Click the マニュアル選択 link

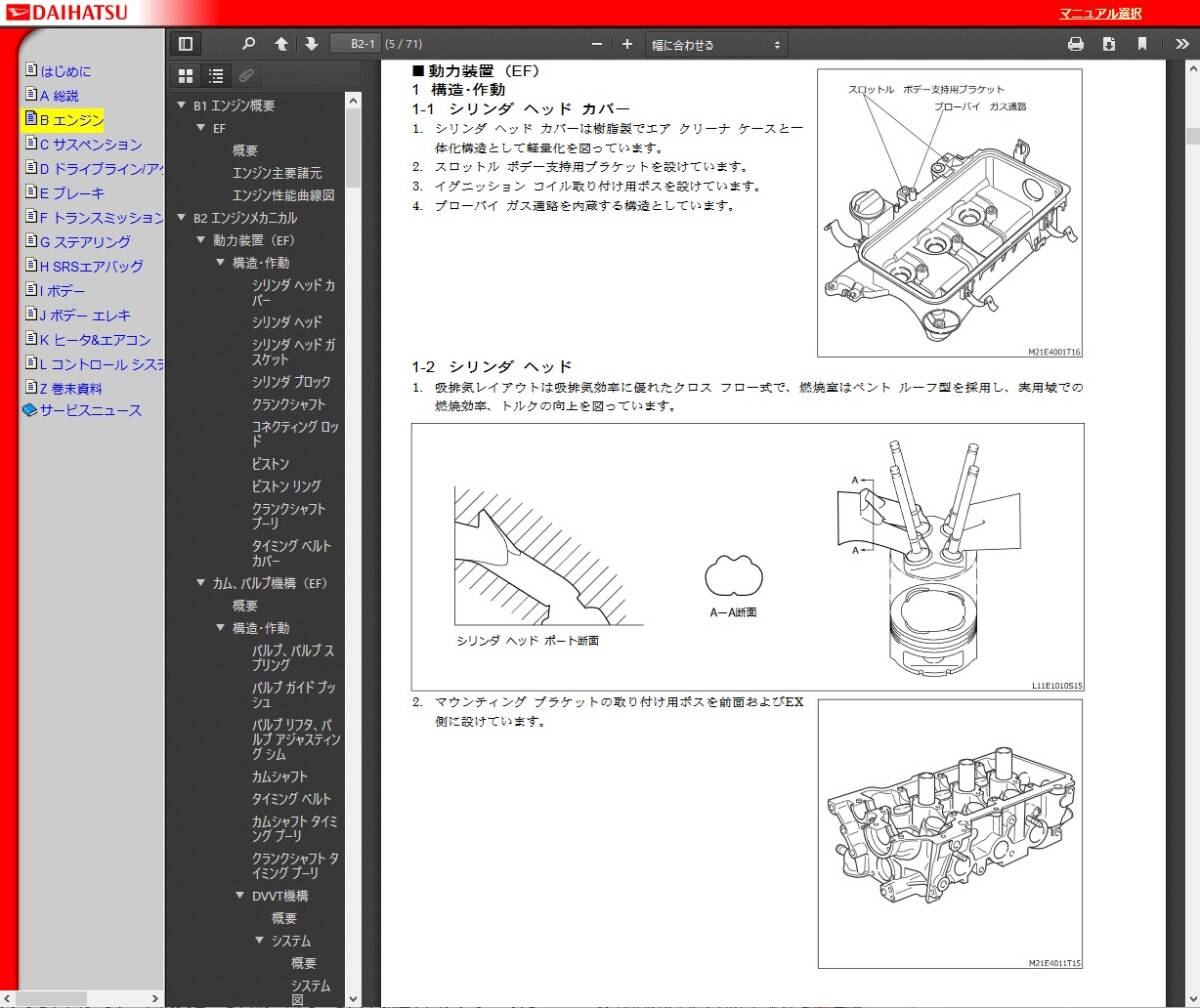(1100, 14)
